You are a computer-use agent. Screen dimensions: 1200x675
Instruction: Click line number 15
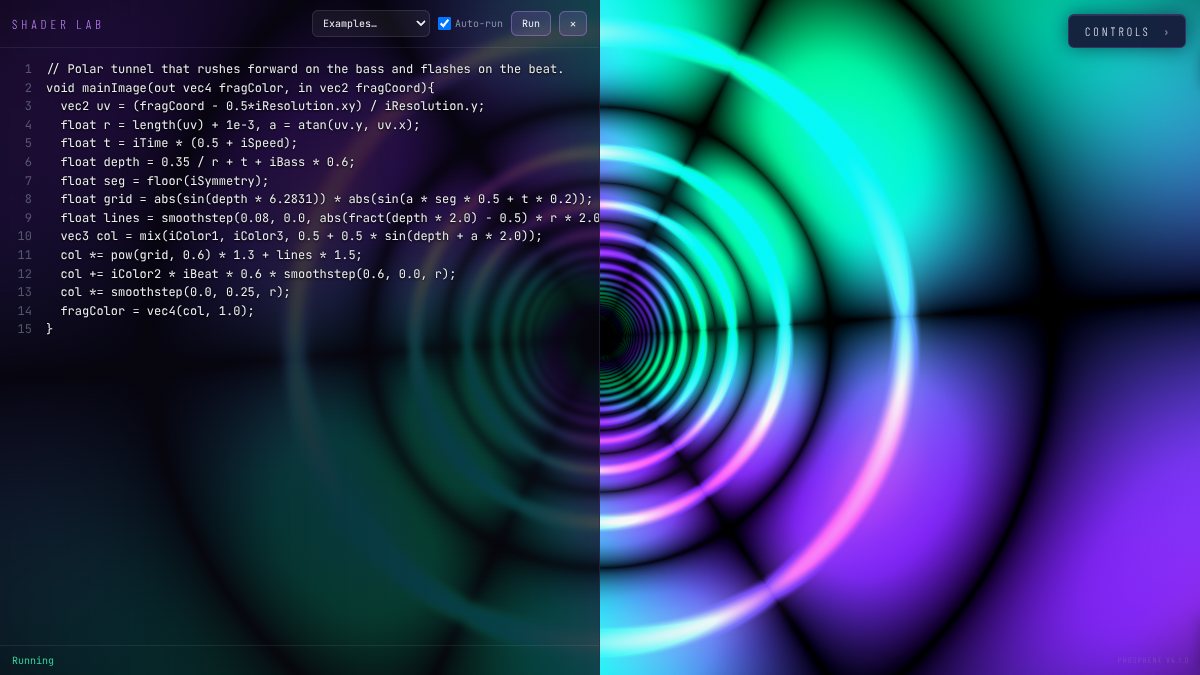25,329
